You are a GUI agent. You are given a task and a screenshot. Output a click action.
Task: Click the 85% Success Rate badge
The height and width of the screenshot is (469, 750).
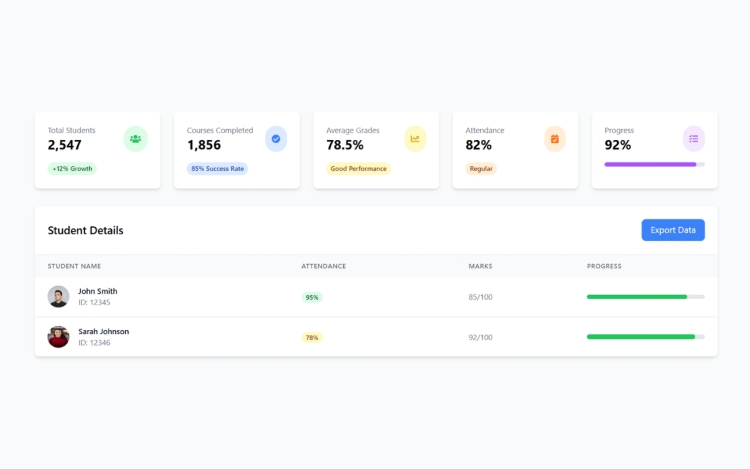(x=218, y=169)
